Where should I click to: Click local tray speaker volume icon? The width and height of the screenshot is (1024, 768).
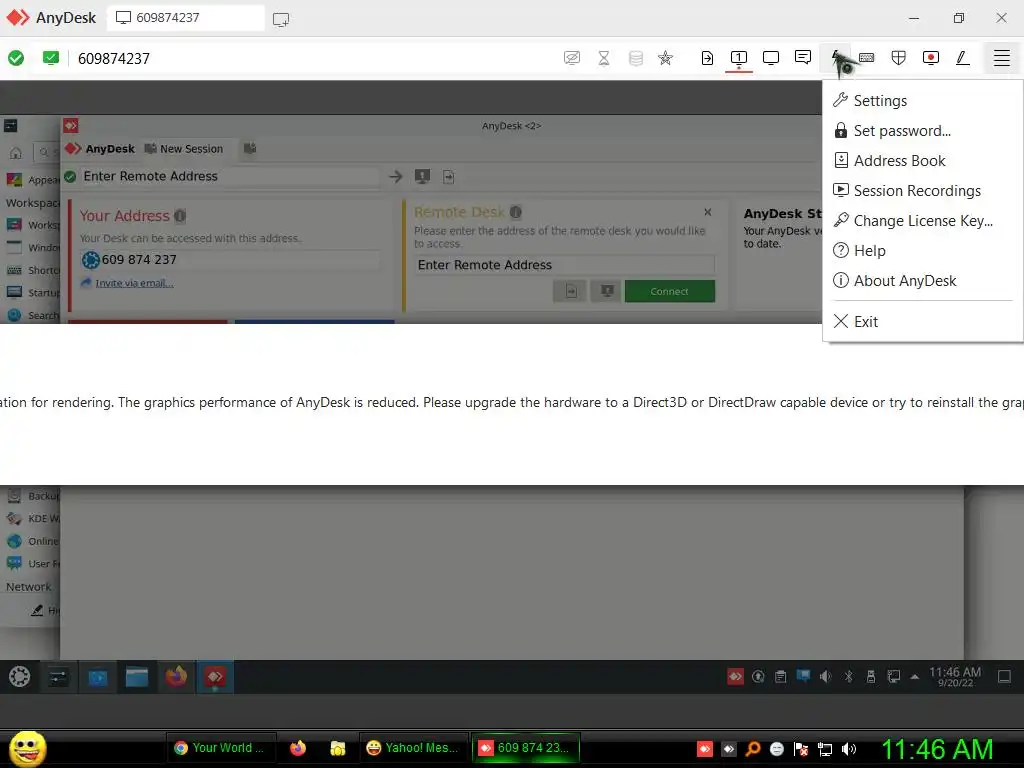pyautogui.click(x=848, y=749)
